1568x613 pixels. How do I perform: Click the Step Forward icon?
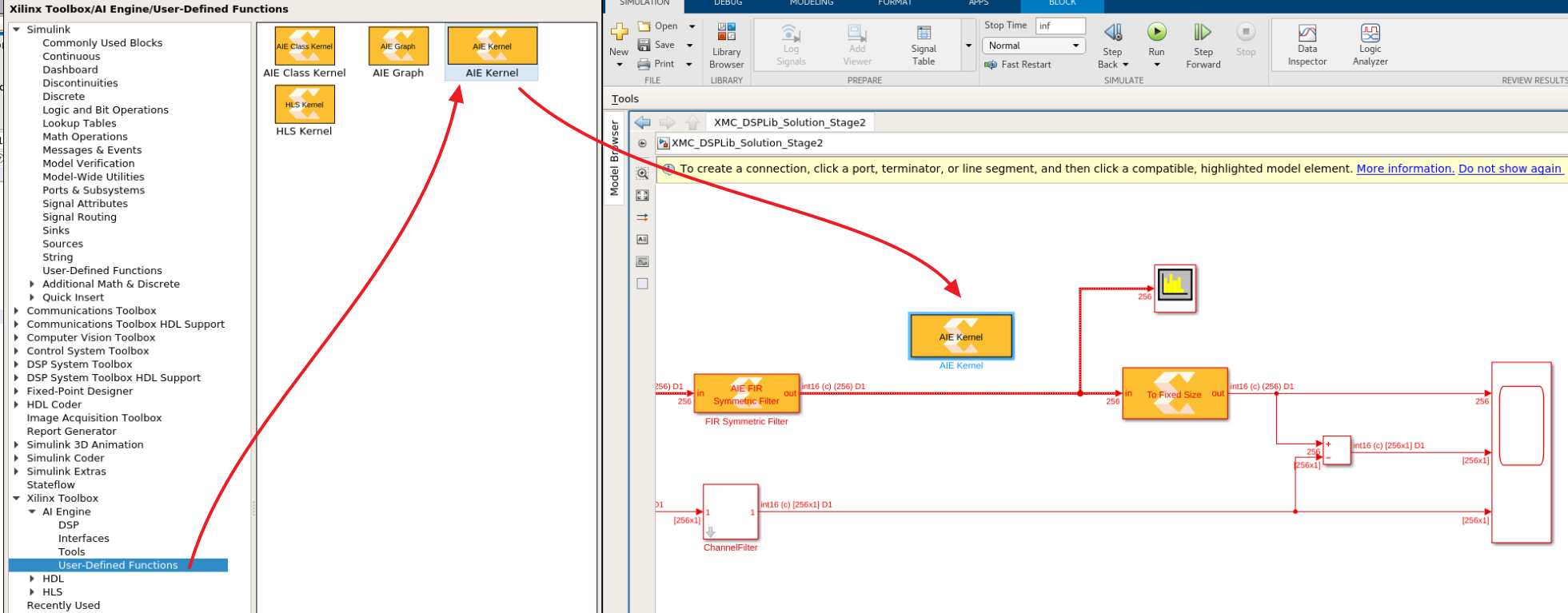1203,33
